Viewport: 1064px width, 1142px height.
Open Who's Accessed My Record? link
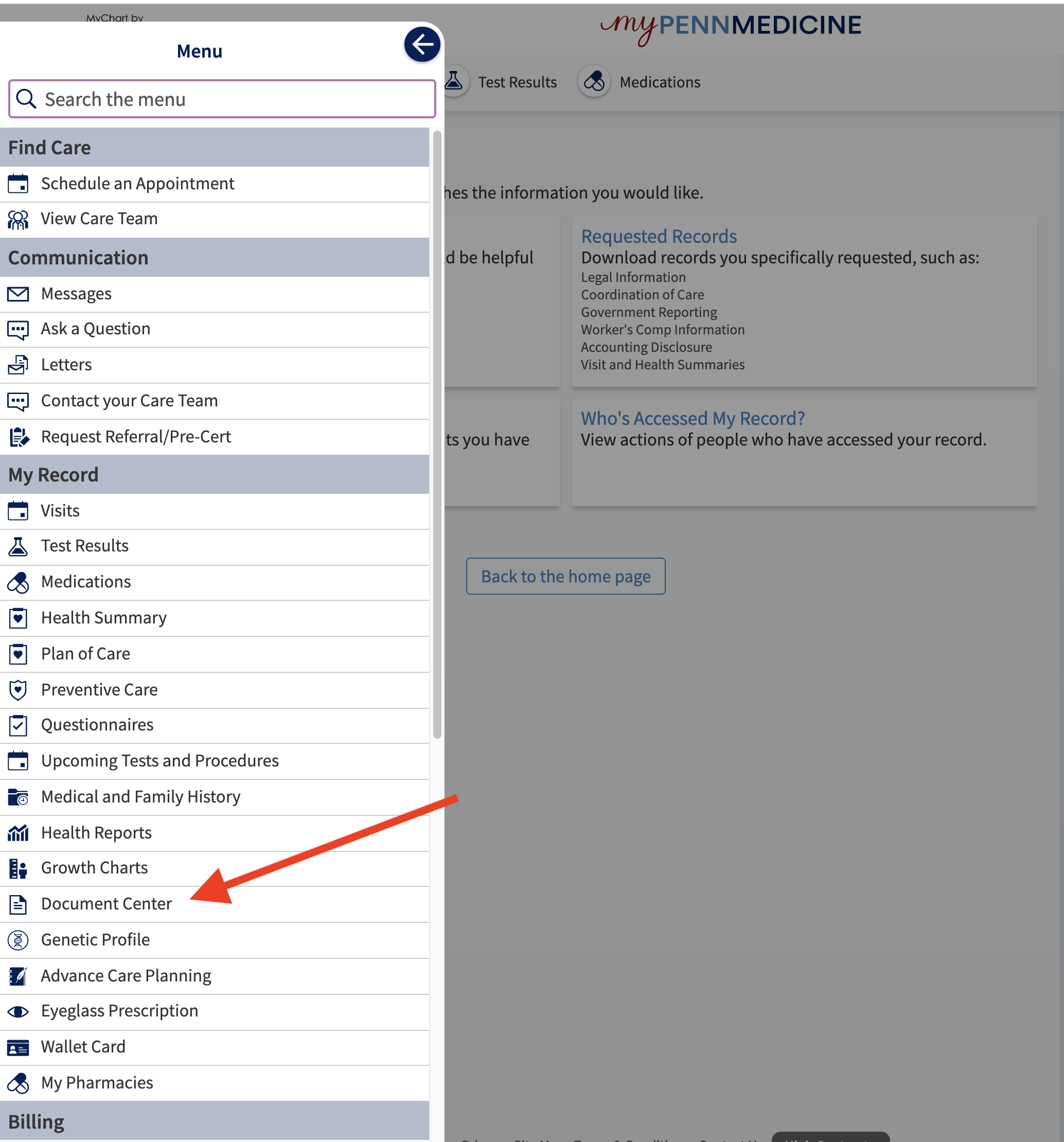tap(693, 418)
